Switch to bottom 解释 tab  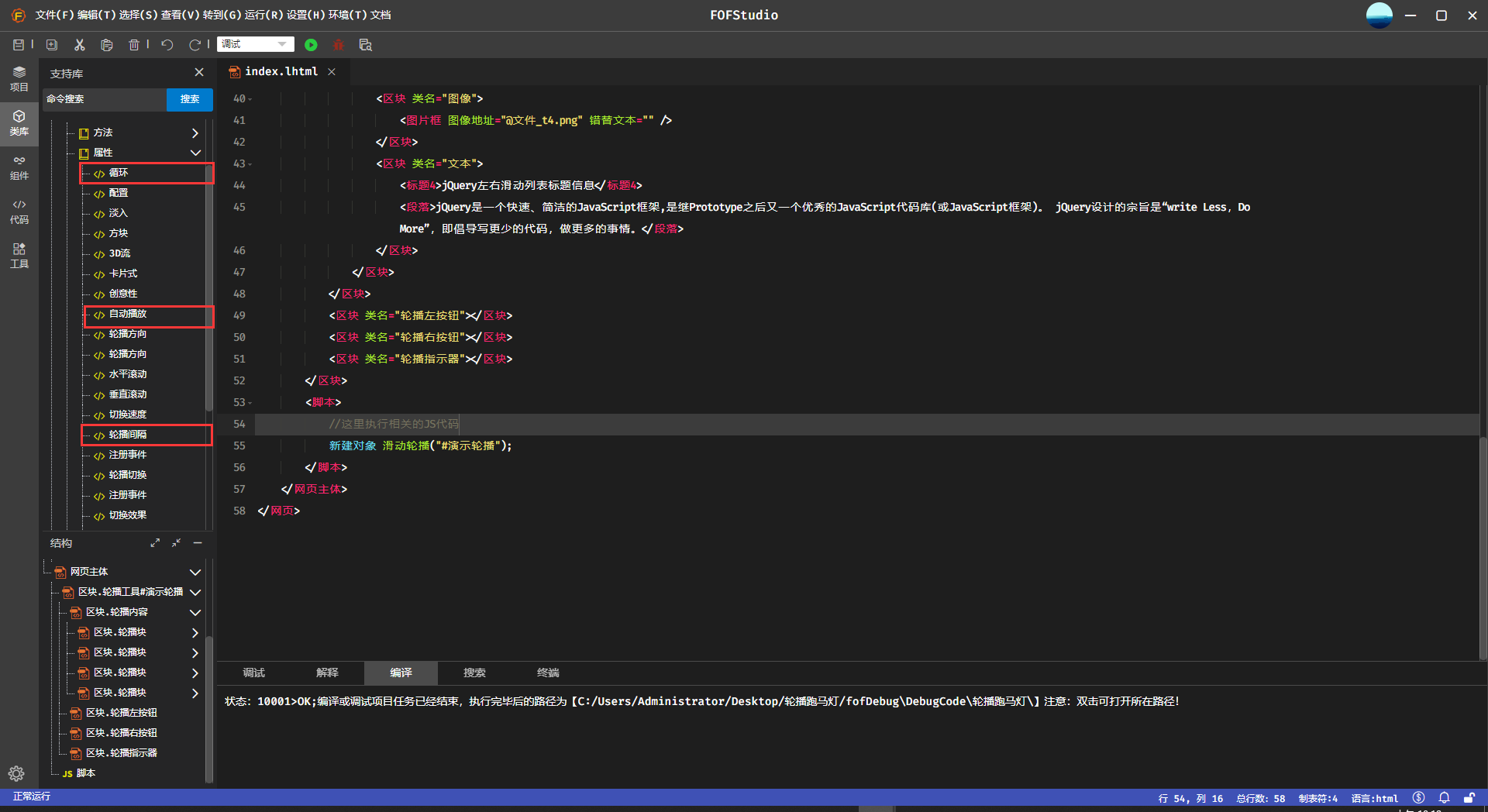(x=327, y=673)
